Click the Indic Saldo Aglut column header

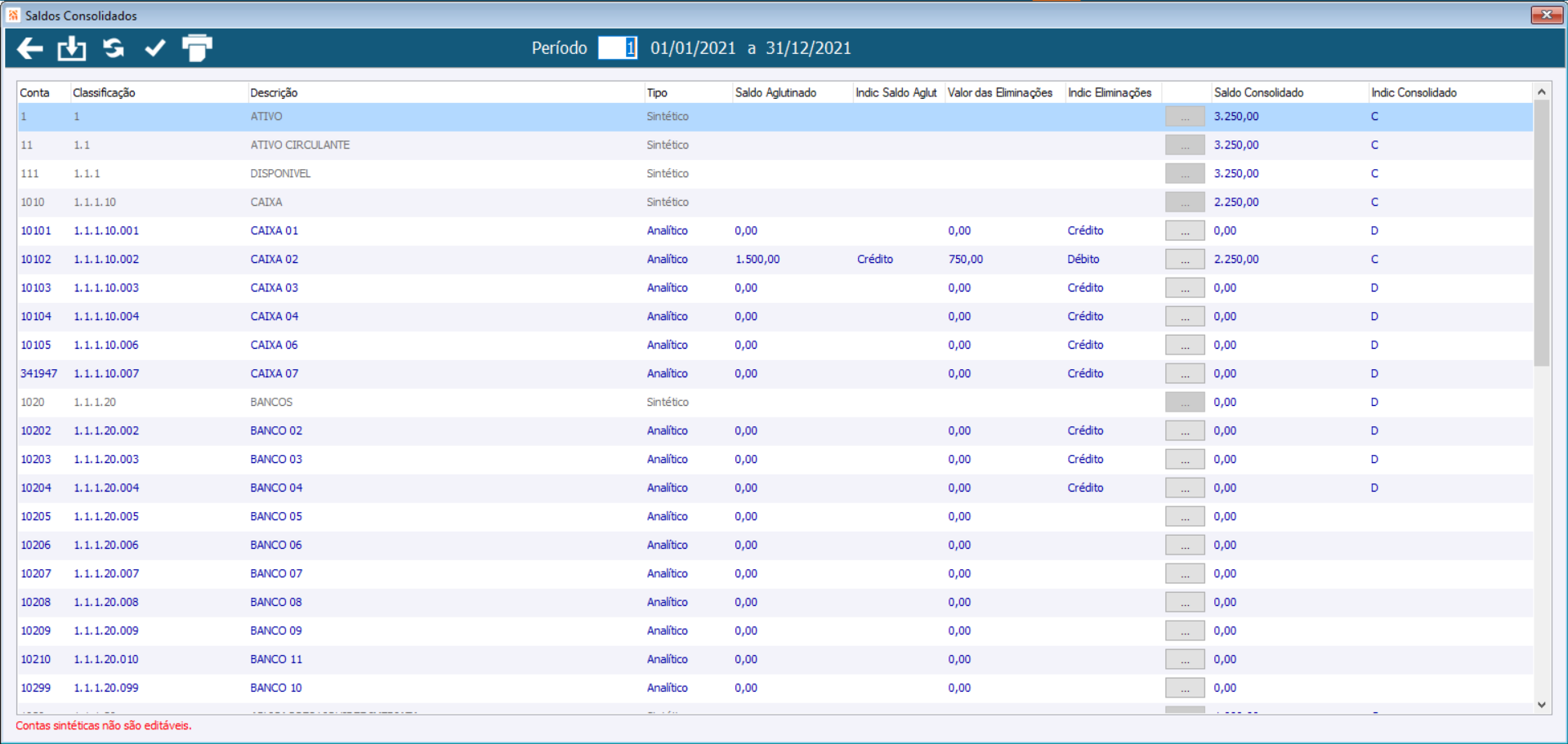[x=896, y=92]
